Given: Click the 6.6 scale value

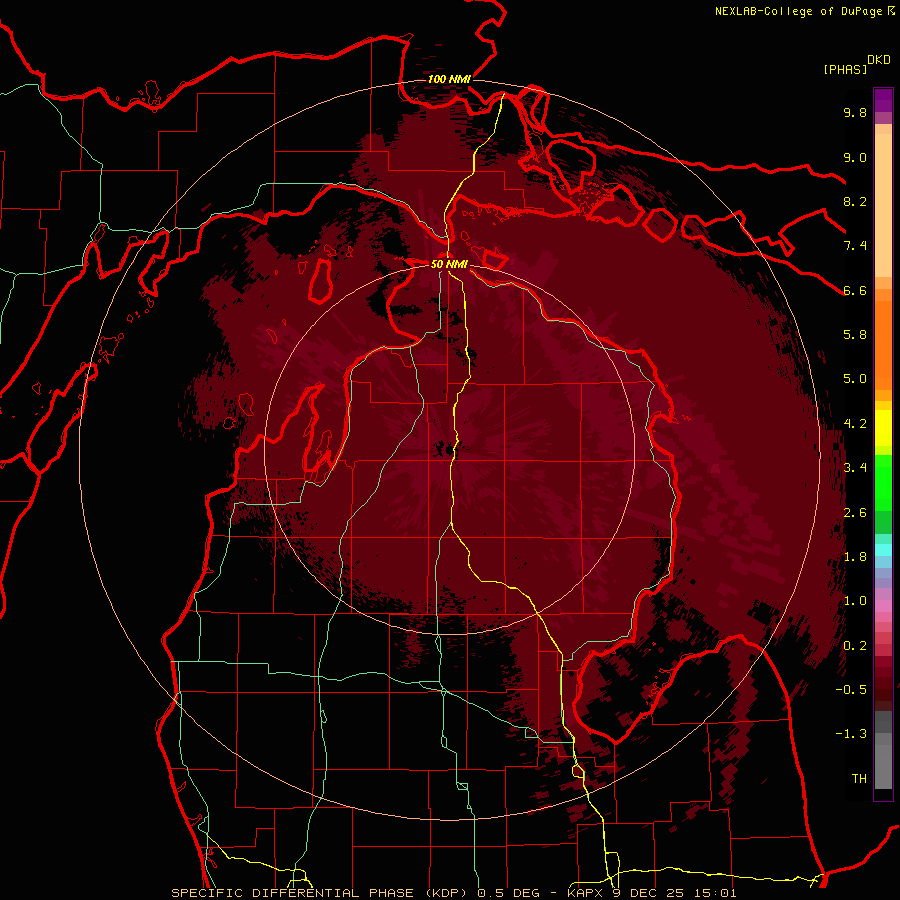Looking at the screenshot, I should (855, 290).
